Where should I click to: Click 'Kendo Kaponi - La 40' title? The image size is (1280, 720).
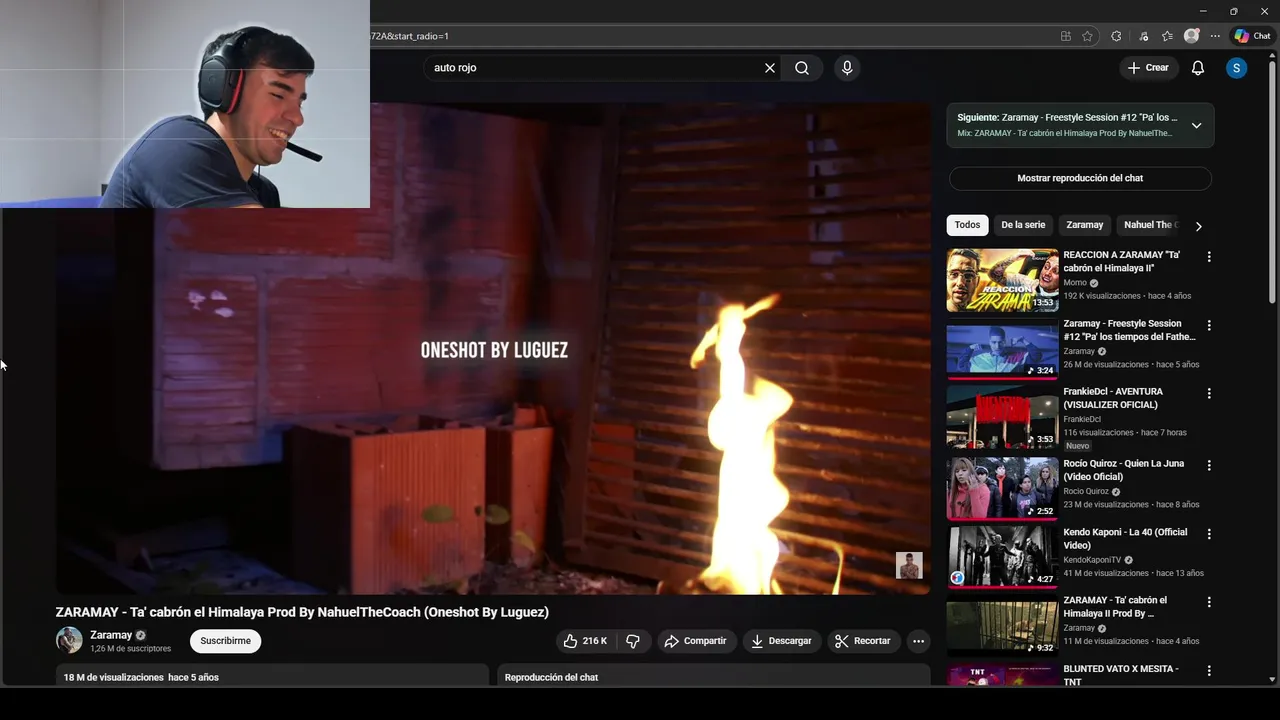[x=1125, y=538]
